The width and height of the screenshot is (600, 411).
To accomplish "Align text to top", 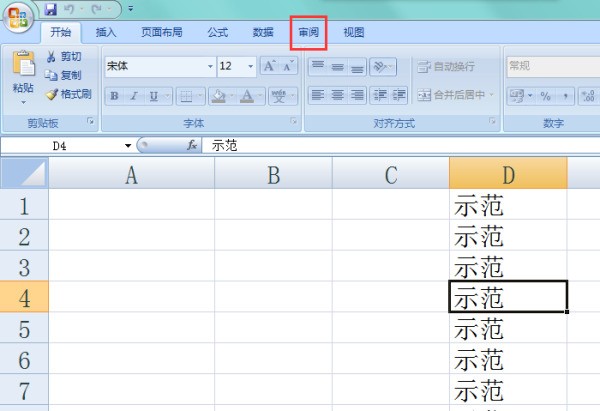I will pos(318,67).
